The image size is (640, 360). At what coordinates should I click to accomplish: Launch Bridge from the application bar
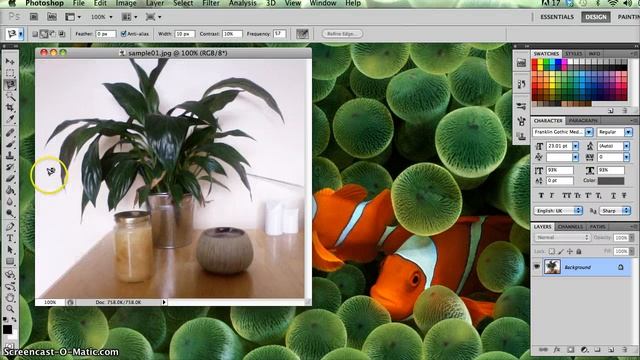[x=34, y=17]
